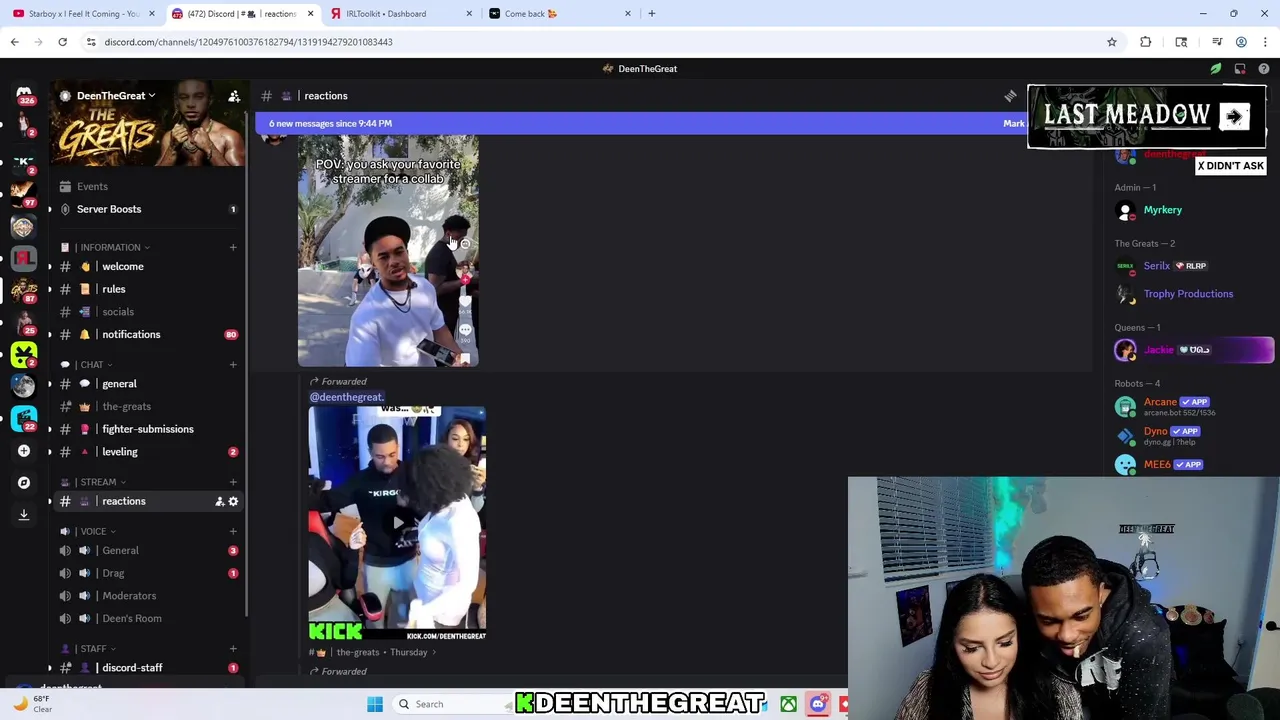Viewport: 1280px width, 720px height.
Task: Open Discord help question mark icon
Action: point(1264,69)
